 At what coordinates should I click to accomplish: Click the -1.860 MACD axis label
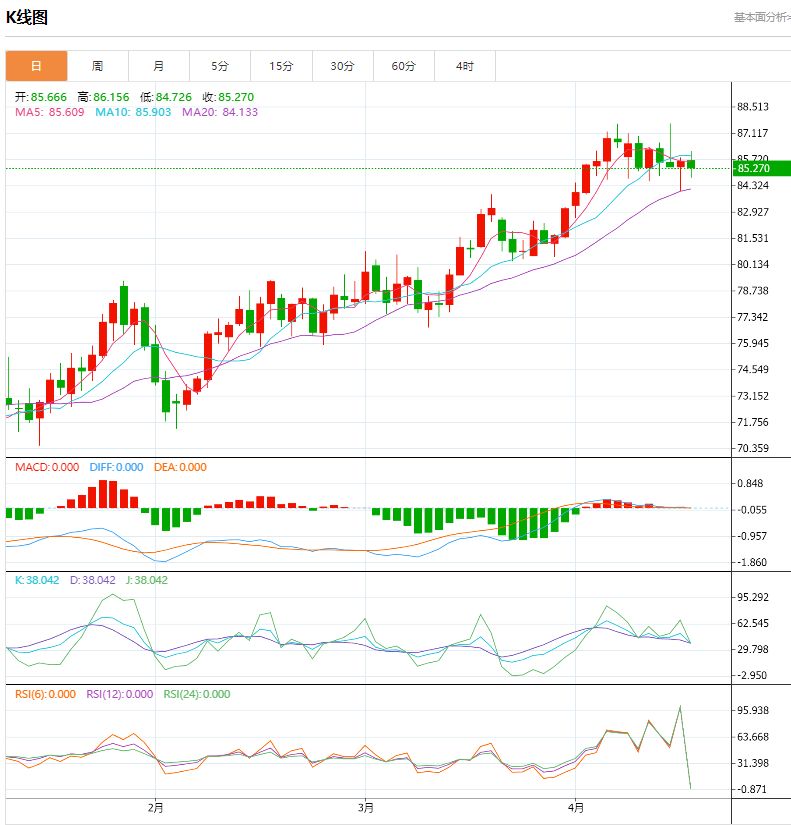[x=752, y=562]
